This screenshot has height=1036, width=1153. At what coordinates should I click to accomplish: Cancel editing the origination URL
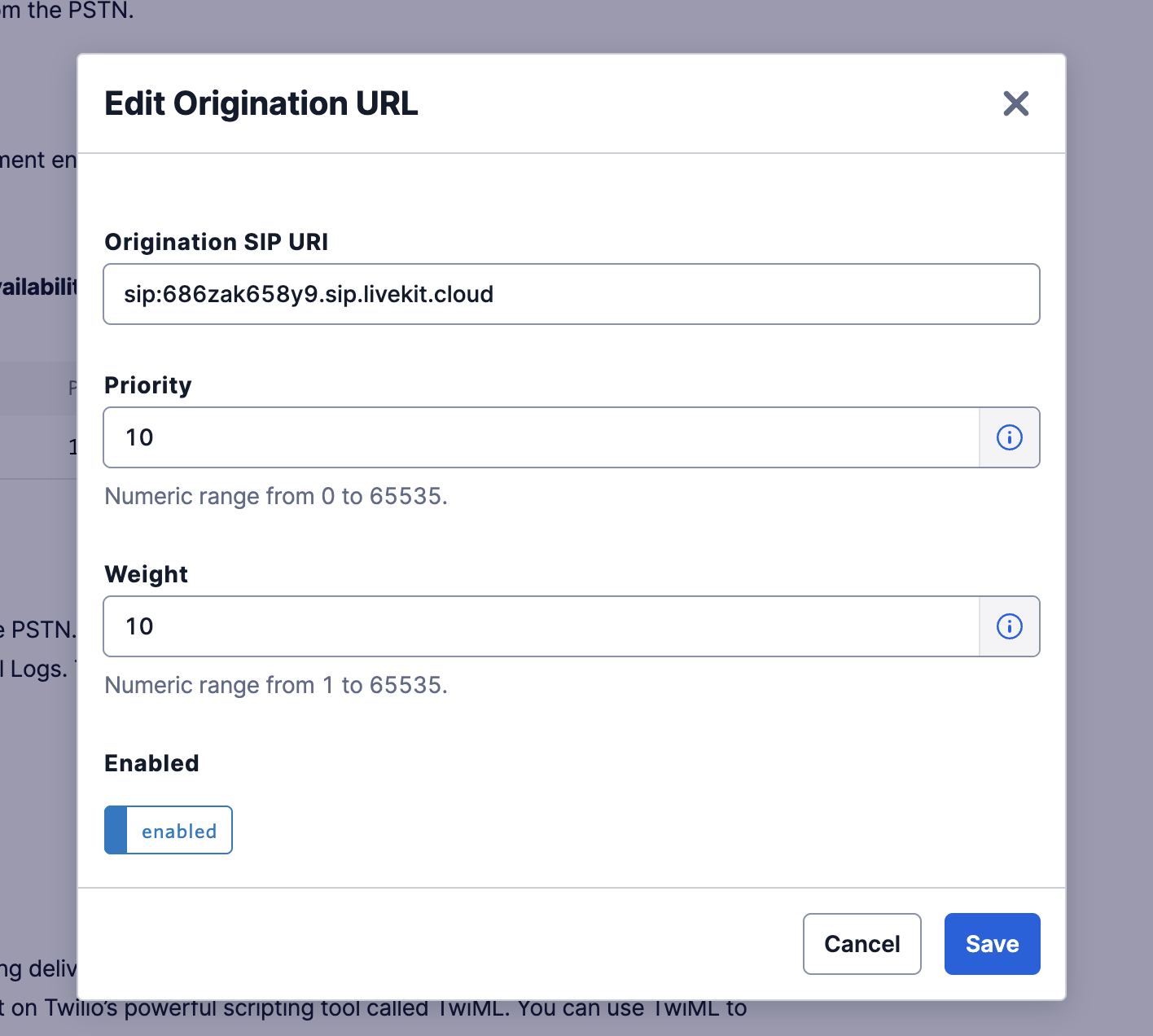click(861, 943)
